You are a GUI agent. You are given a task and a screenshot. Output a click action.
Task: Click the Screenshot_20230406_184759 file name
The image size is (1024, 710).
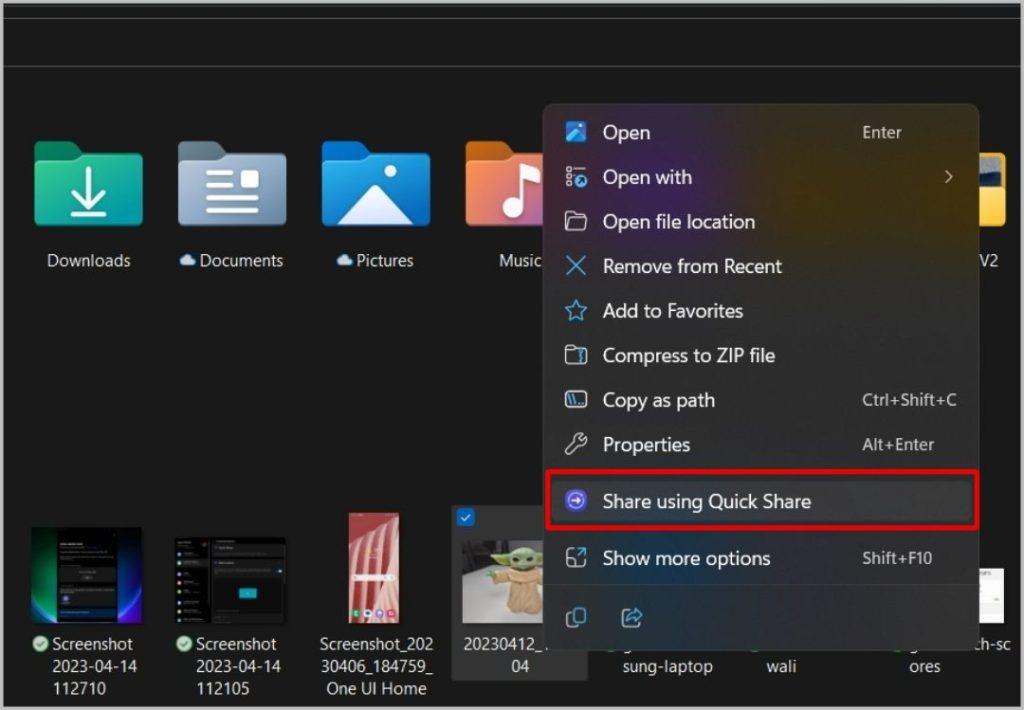376,666
